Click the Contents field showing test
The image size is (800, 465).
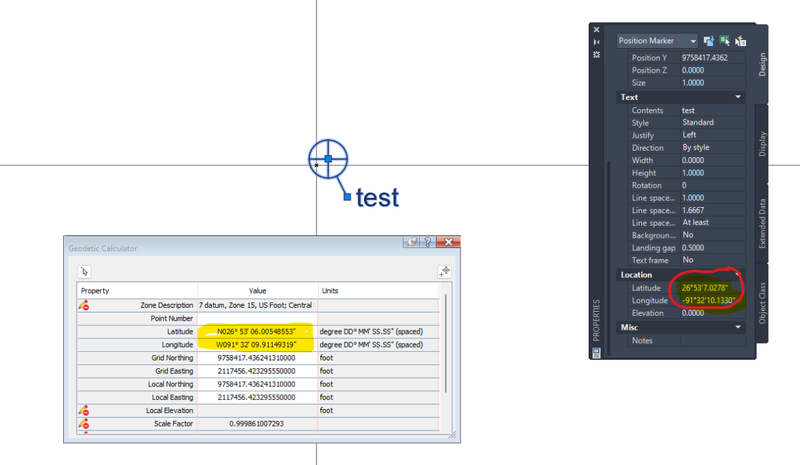point(711,110)
